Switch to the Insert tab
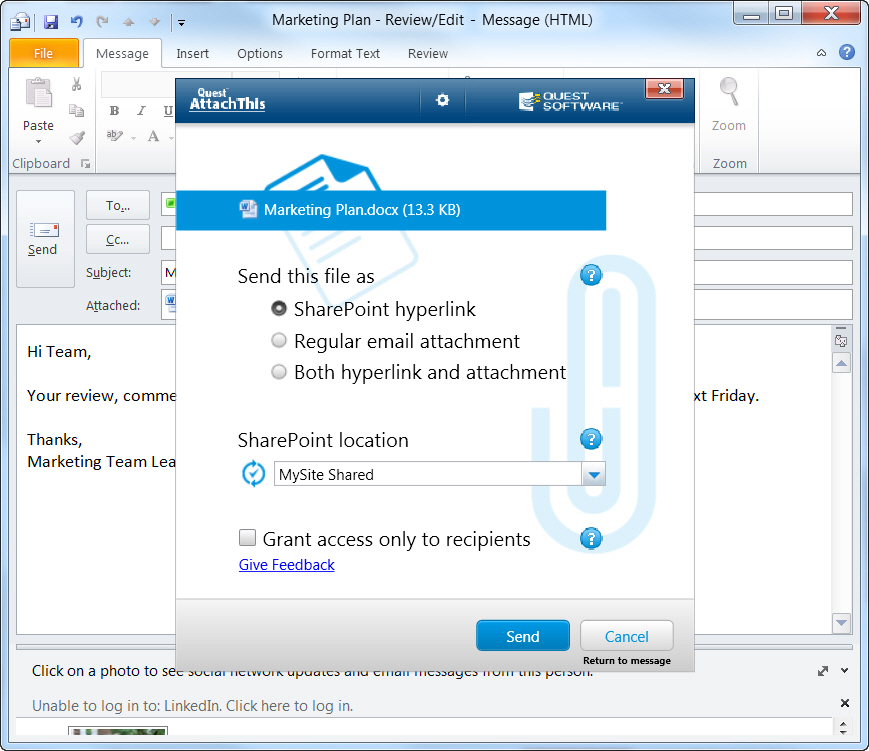 point(192,54)
